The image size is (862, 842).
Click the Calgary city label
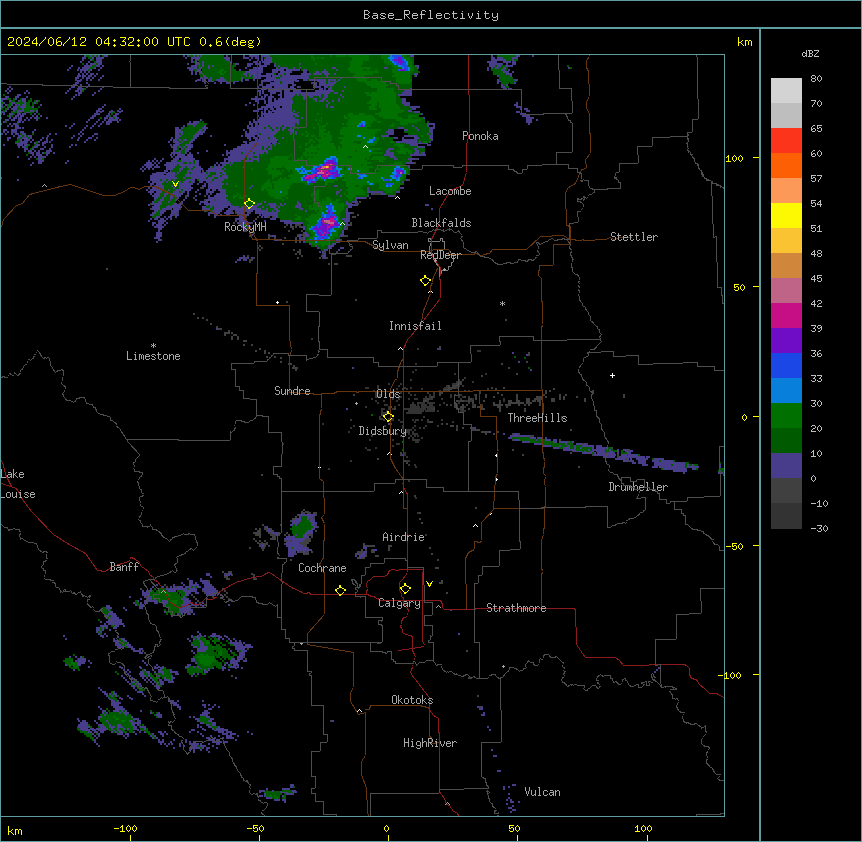point(399,603)
